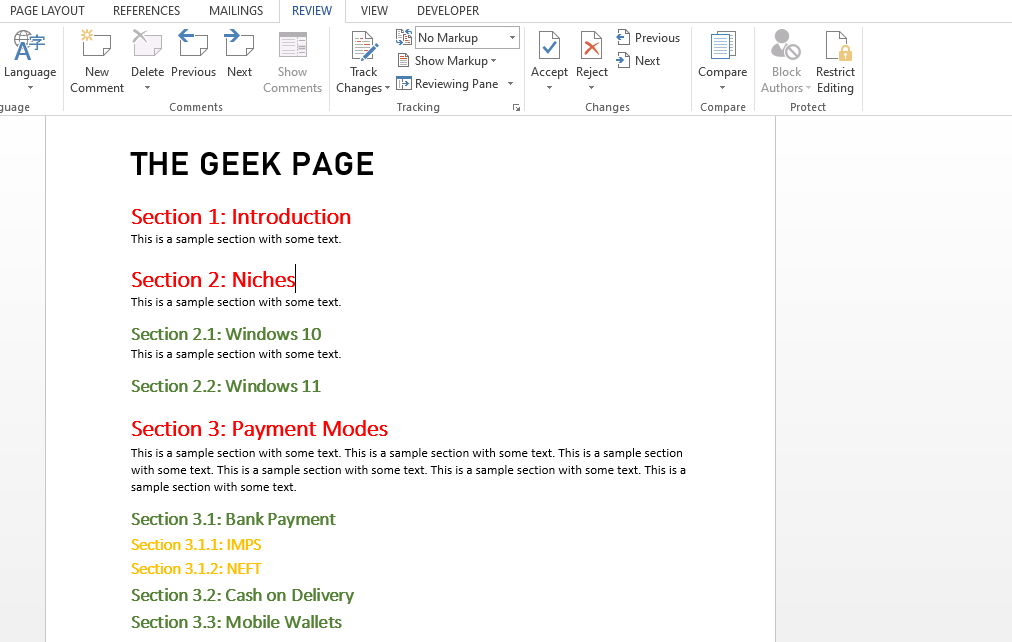Open the Compare documents icon
Image resolution: width=1012 pixels, height=642 pixels.
722,46
